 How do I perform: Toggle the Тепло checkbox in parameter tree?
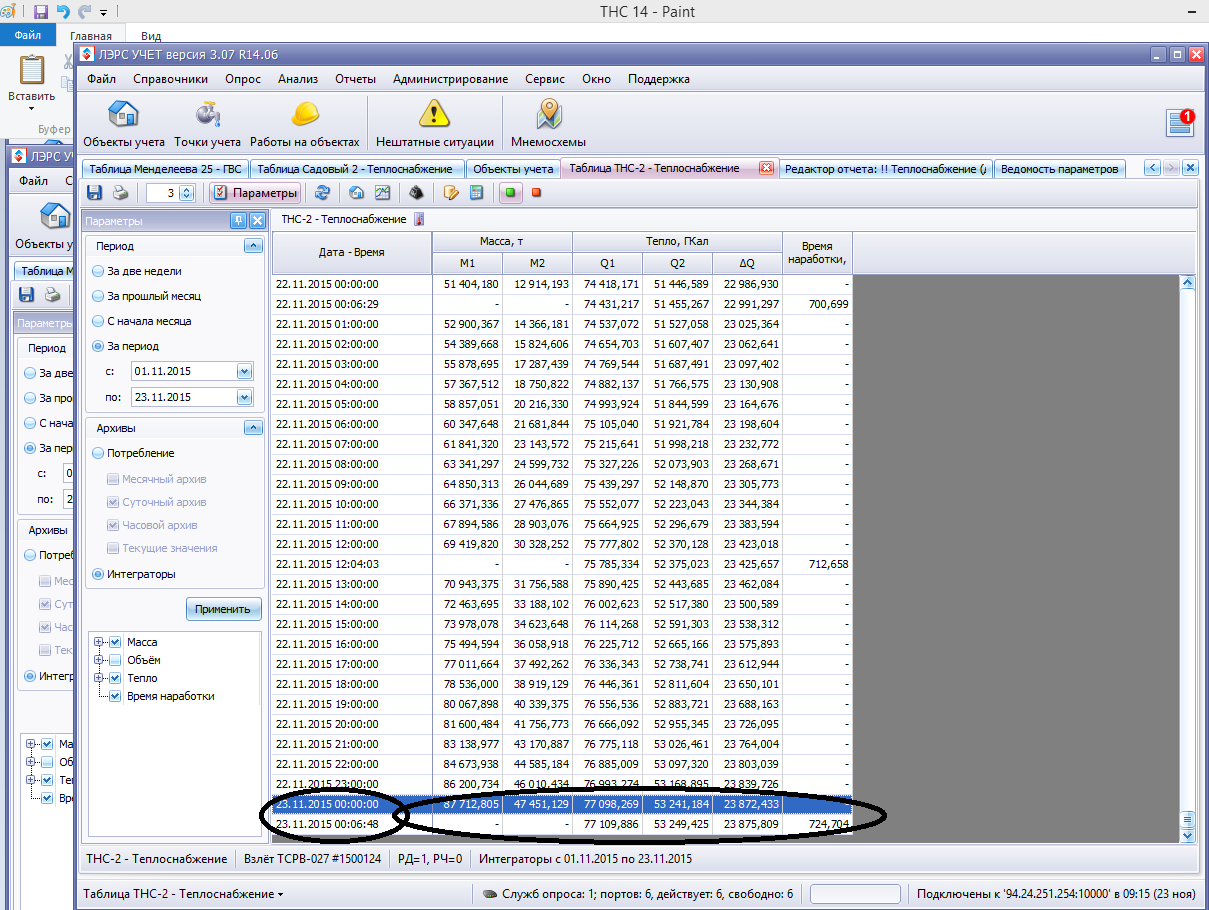(x=116, y=678)
